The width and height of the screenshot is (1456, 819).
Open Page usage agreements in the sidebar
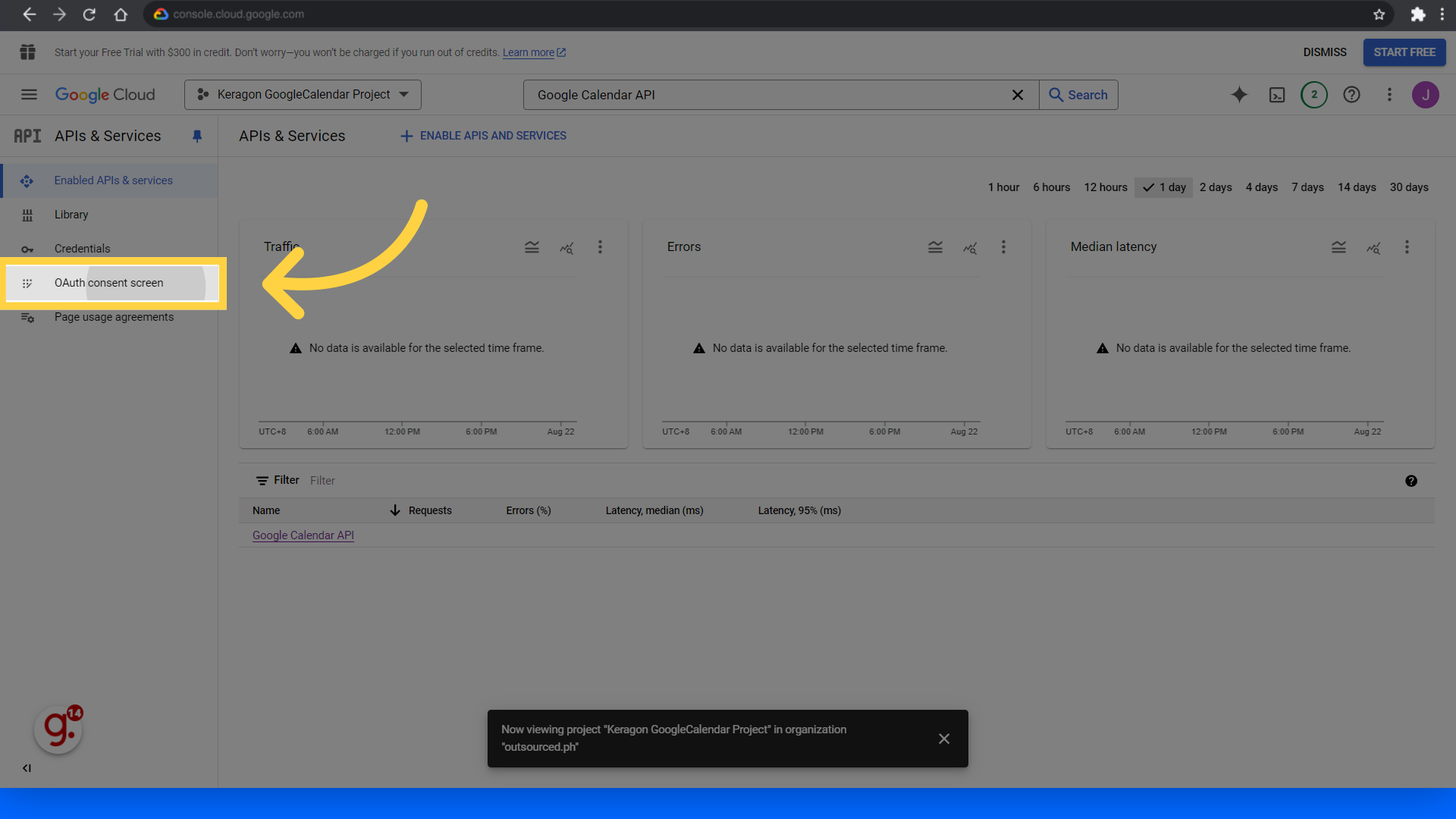(x=109, y=317)
